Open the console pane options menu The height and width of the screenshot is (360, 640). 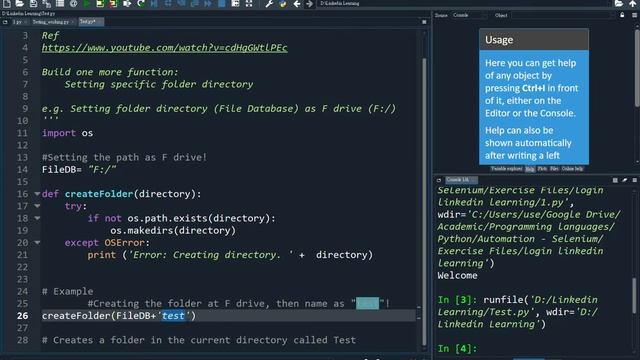[x=635, y=180]
